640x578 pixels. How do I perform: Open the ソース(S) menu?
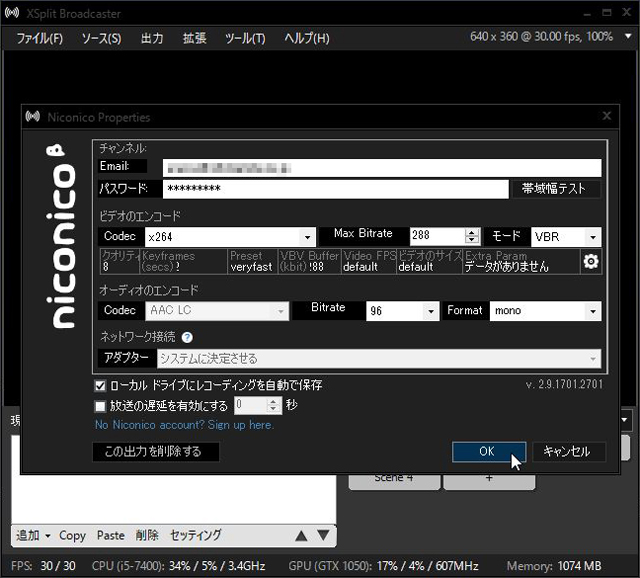101,38
